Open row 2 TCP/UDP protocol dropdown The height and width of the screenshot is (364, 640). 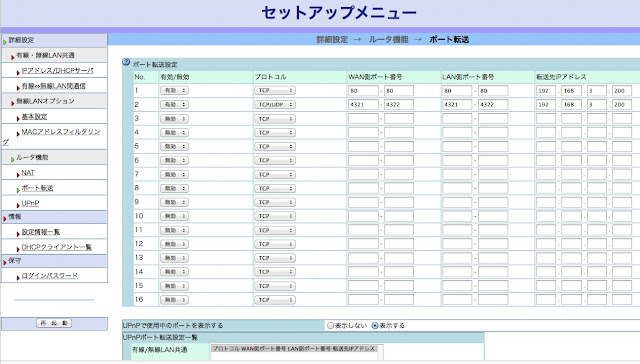(x=275, y=104)
